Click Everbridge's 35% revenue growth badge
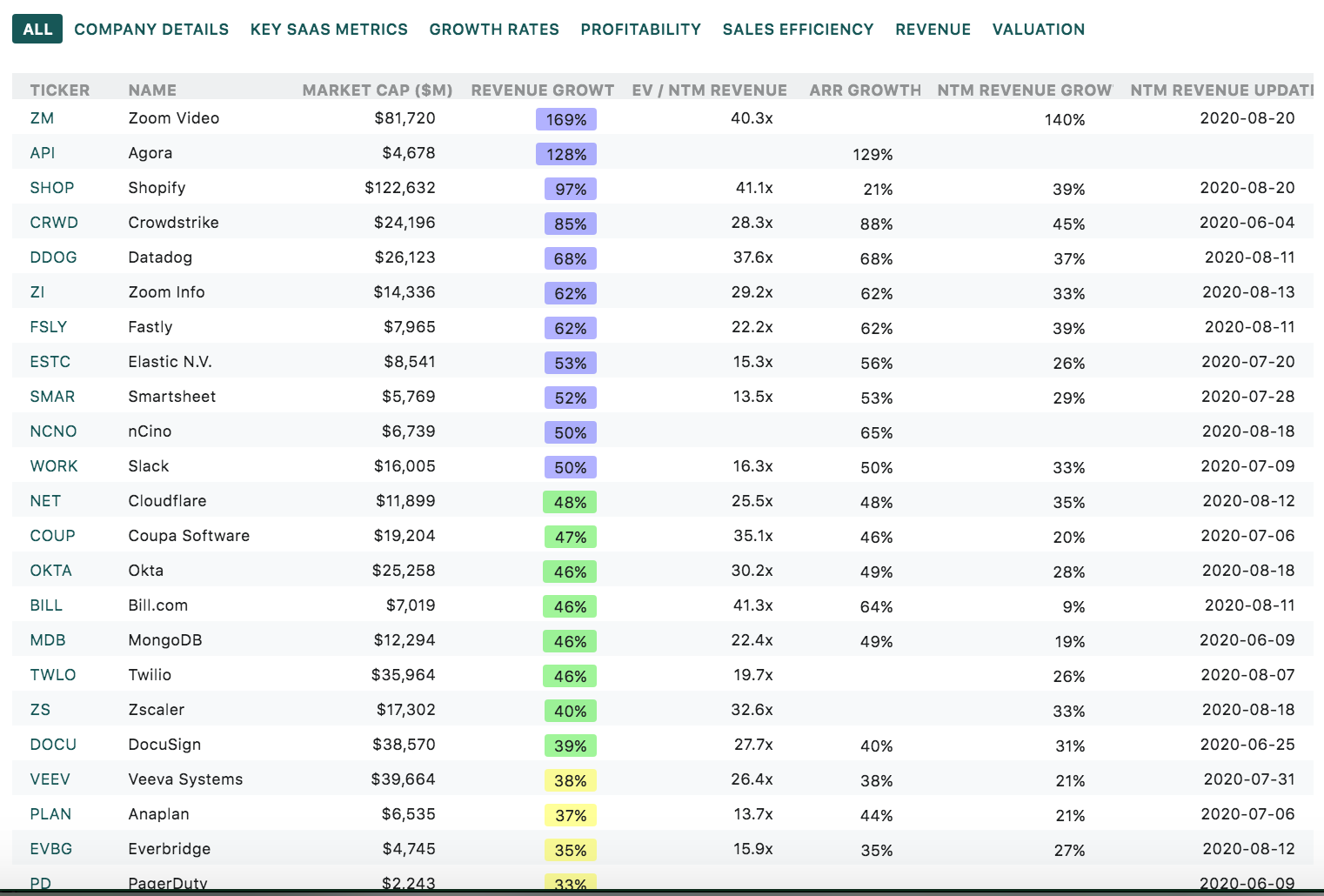This screenshot has width=1324, height=896. pos(570,850)
